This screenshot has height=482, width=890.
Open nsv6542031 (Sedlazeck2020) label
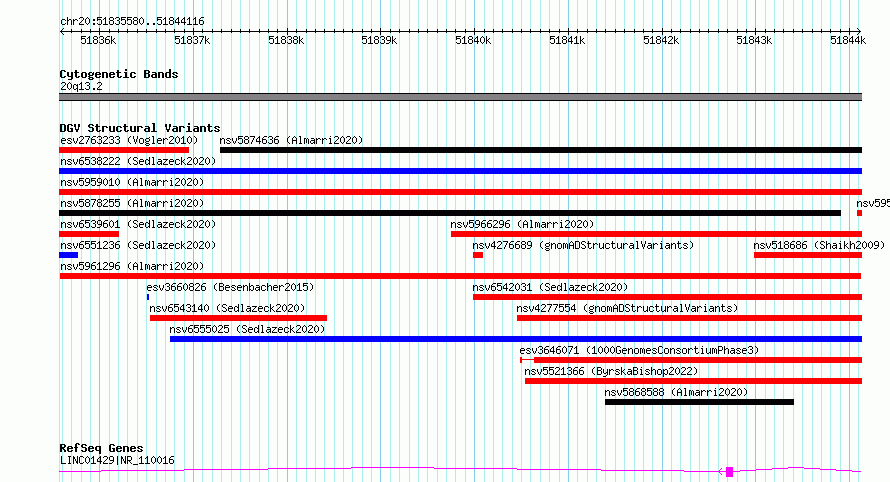pyautogui.click(x=550, y=287)
